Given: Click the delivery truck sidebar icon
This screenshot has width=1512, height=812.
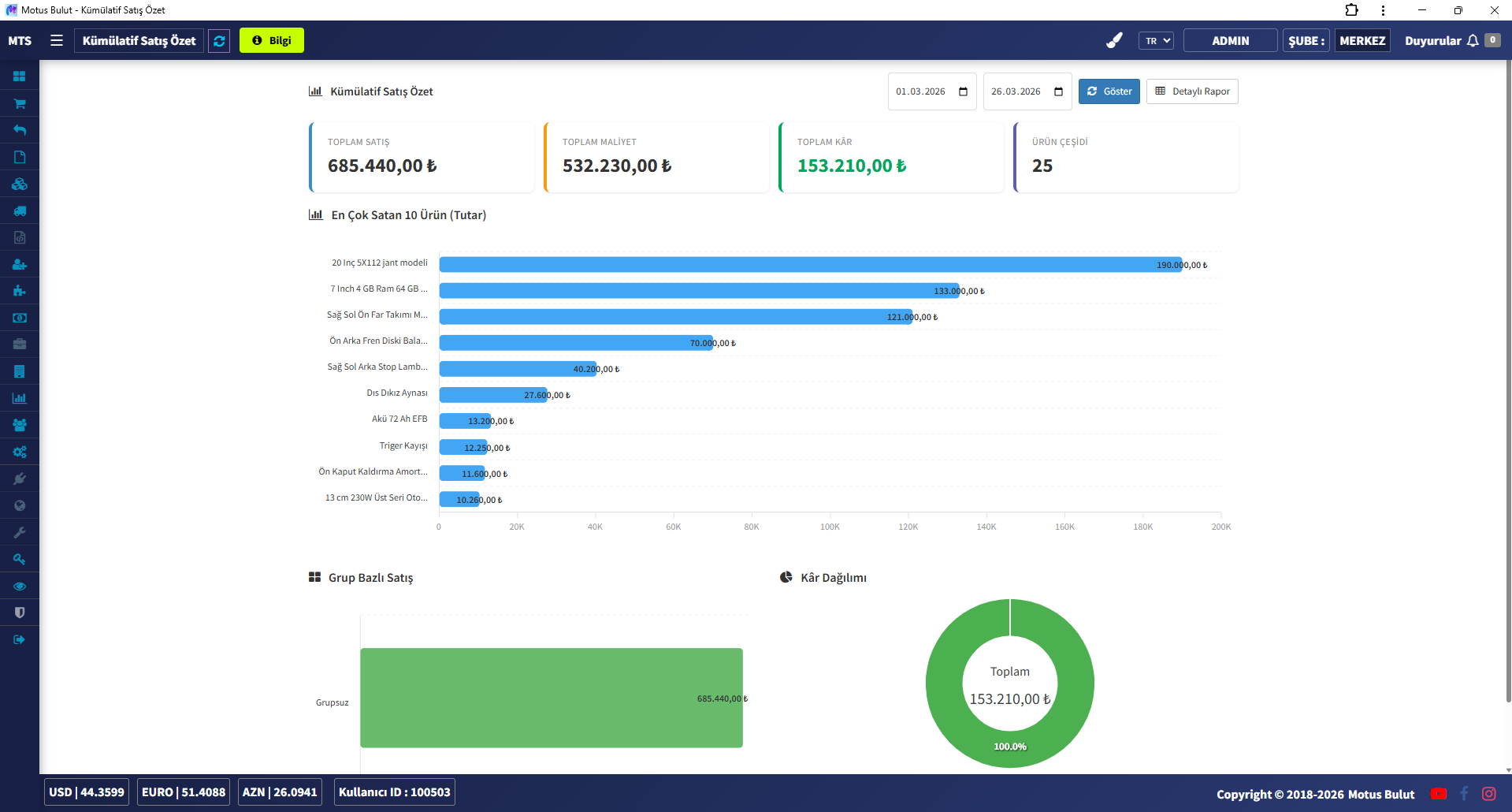Looking at the screenshot, I should click(20, 210).
